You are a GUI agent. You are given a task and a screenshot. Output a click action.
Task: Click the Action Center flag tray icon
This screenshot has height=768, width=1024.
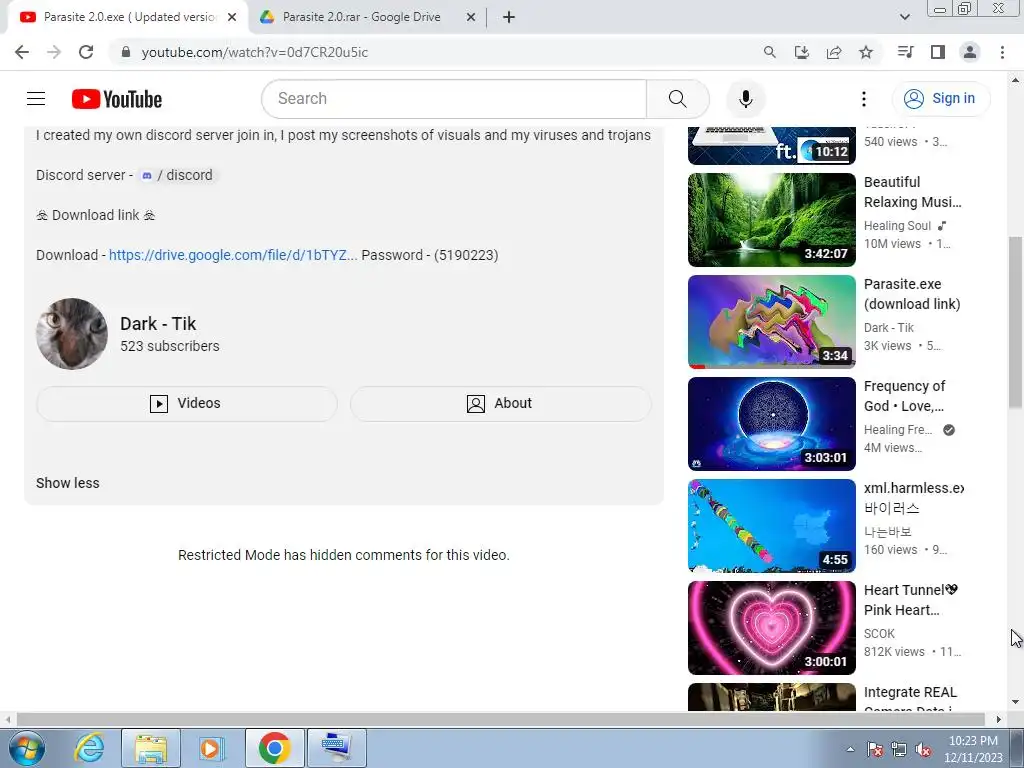tap(875, 749)
